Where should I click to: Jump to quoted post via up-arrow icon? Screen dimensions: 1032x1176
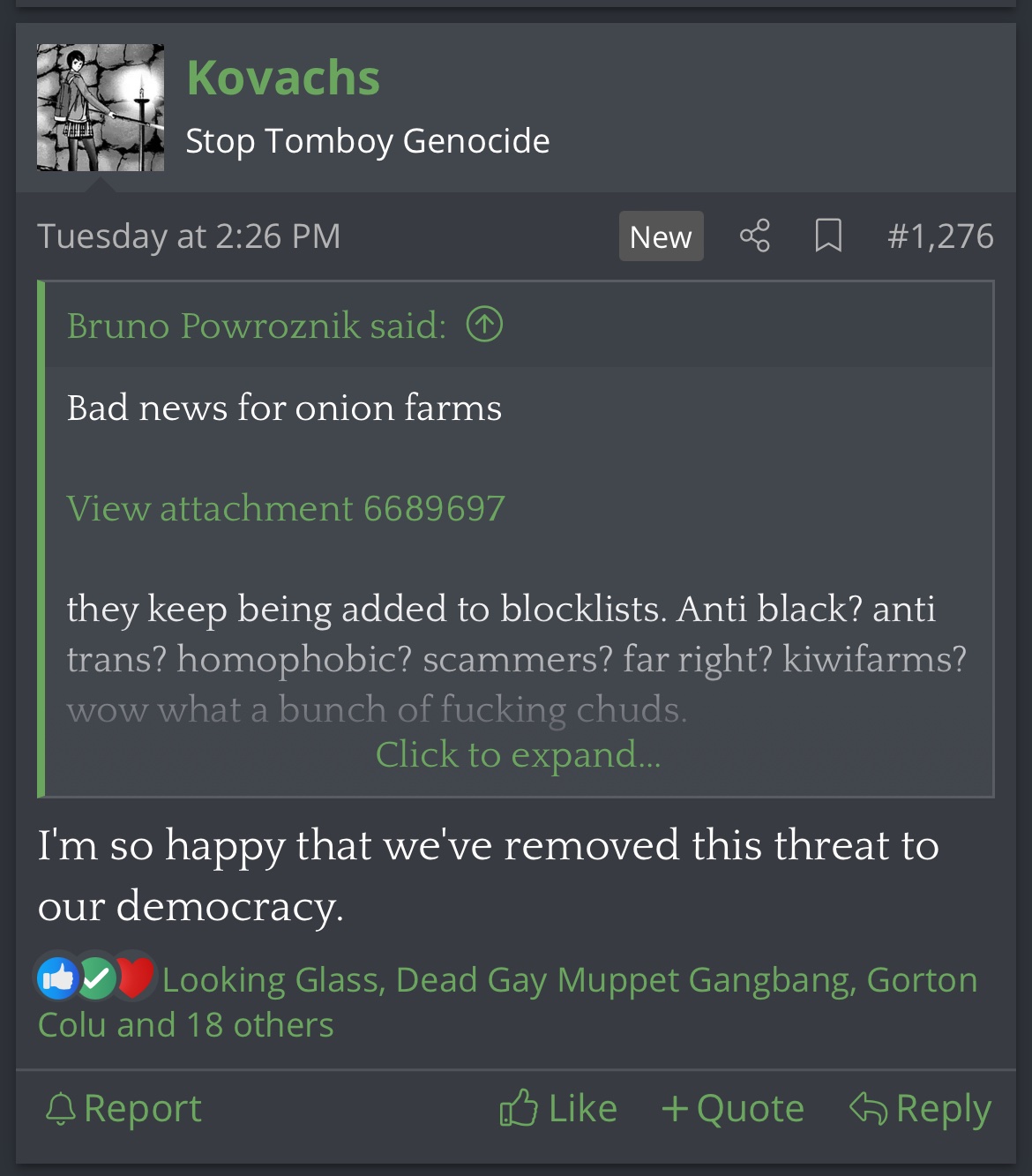click(x=484, y=325)
